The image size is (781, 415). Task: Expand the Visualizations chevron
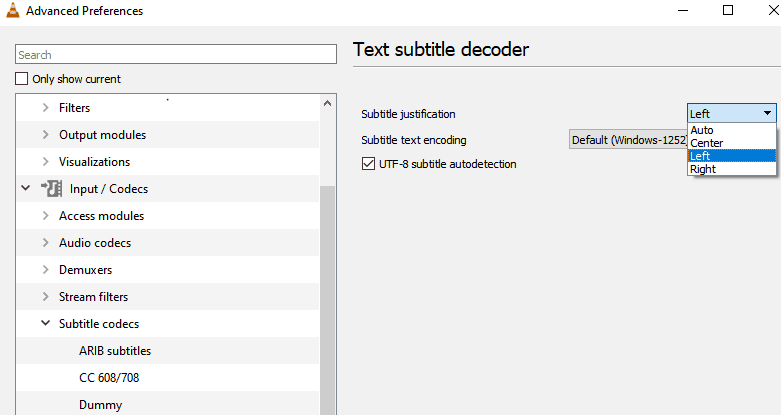(45, 161)
